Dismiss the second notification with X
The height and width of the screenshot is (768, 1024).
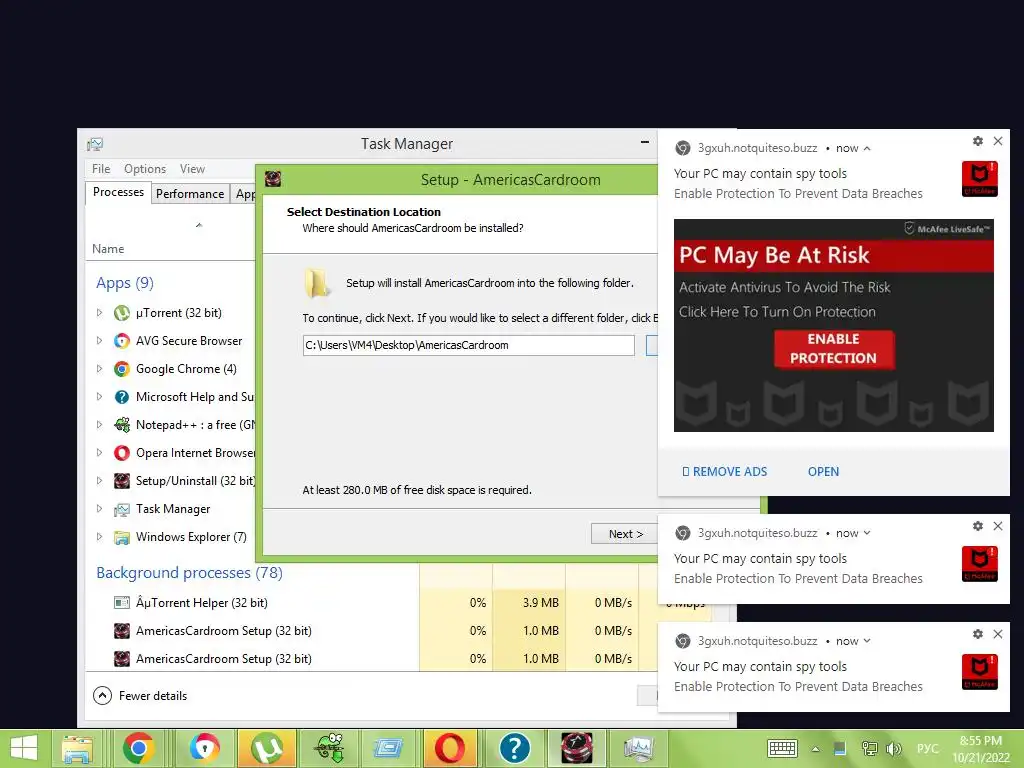pyautogui.click(x=998, y=526)
